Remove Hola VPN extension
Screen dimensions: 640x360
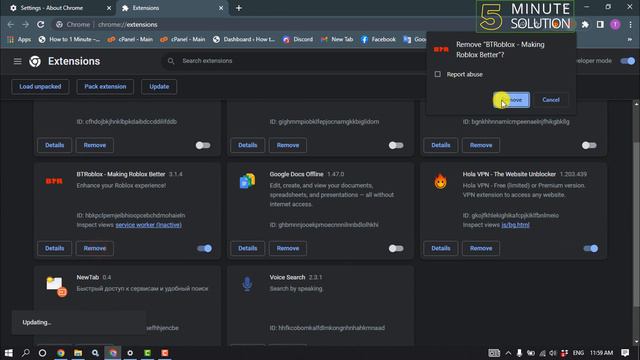[481, 248]
